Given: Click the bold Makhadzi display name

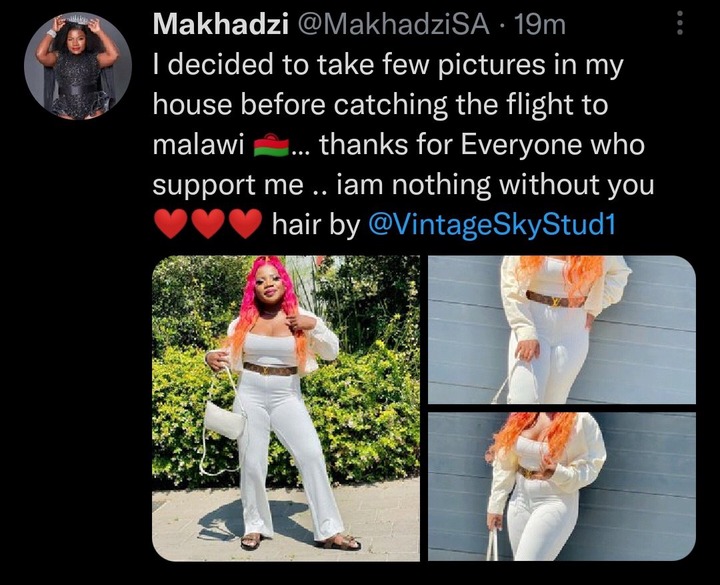Looking at the screenshot, I should tap(221, 24).
